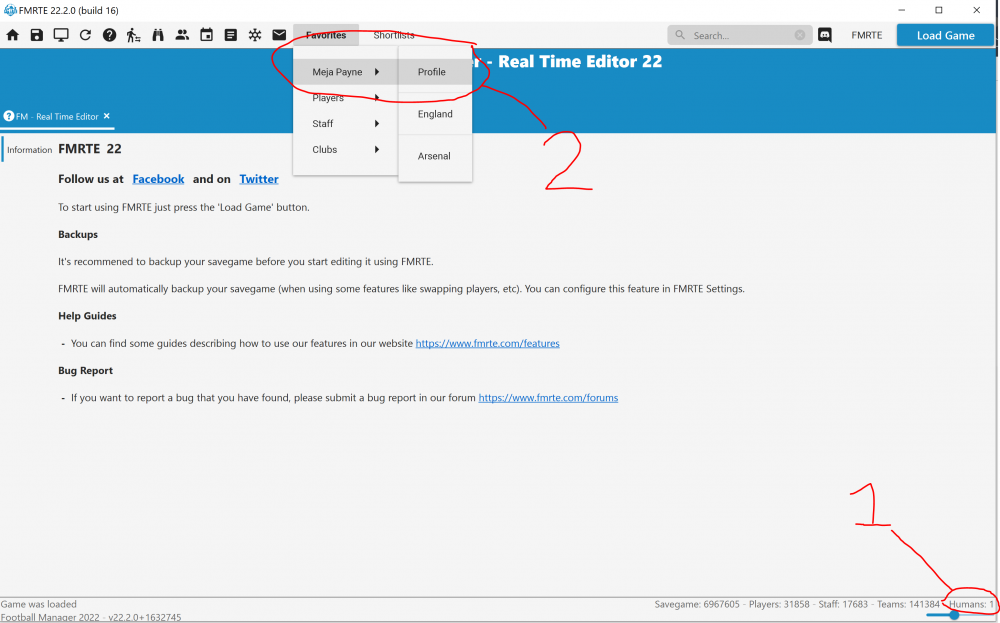Select Meja Payne in Favorites menu
This screenshot has height=623, width=1000.
coord(346,72)
